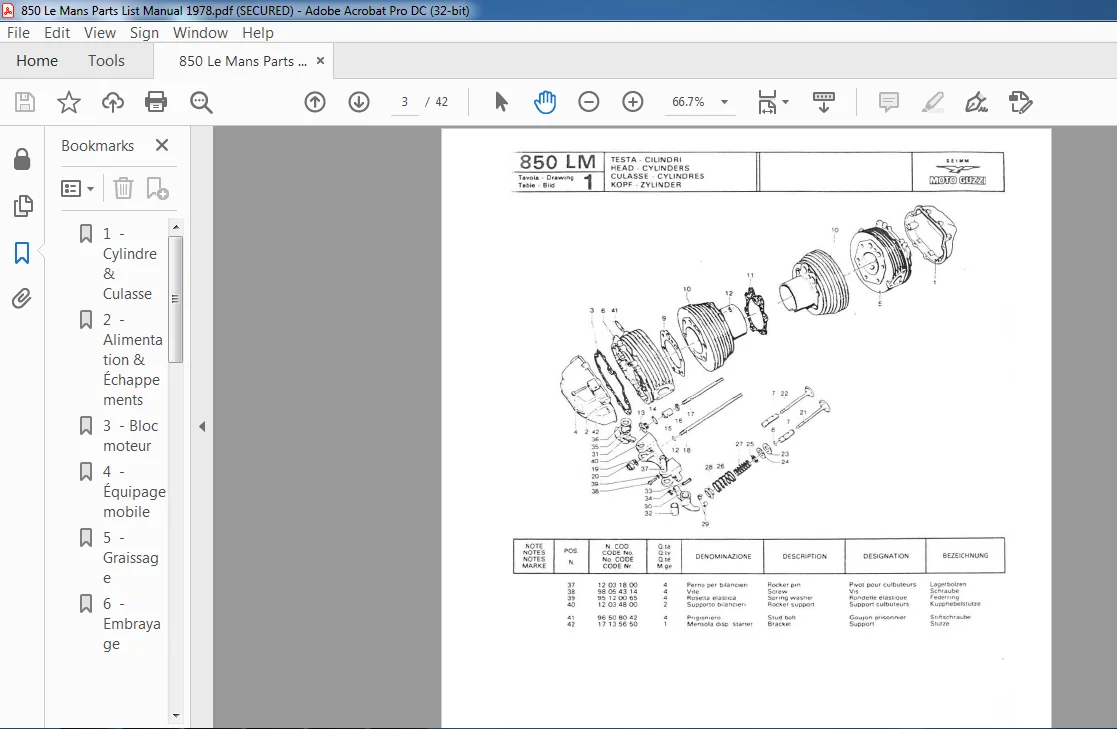This screenshot has width=1117, height=729.
Task: Open the Window menu
Action: [200, 33]
